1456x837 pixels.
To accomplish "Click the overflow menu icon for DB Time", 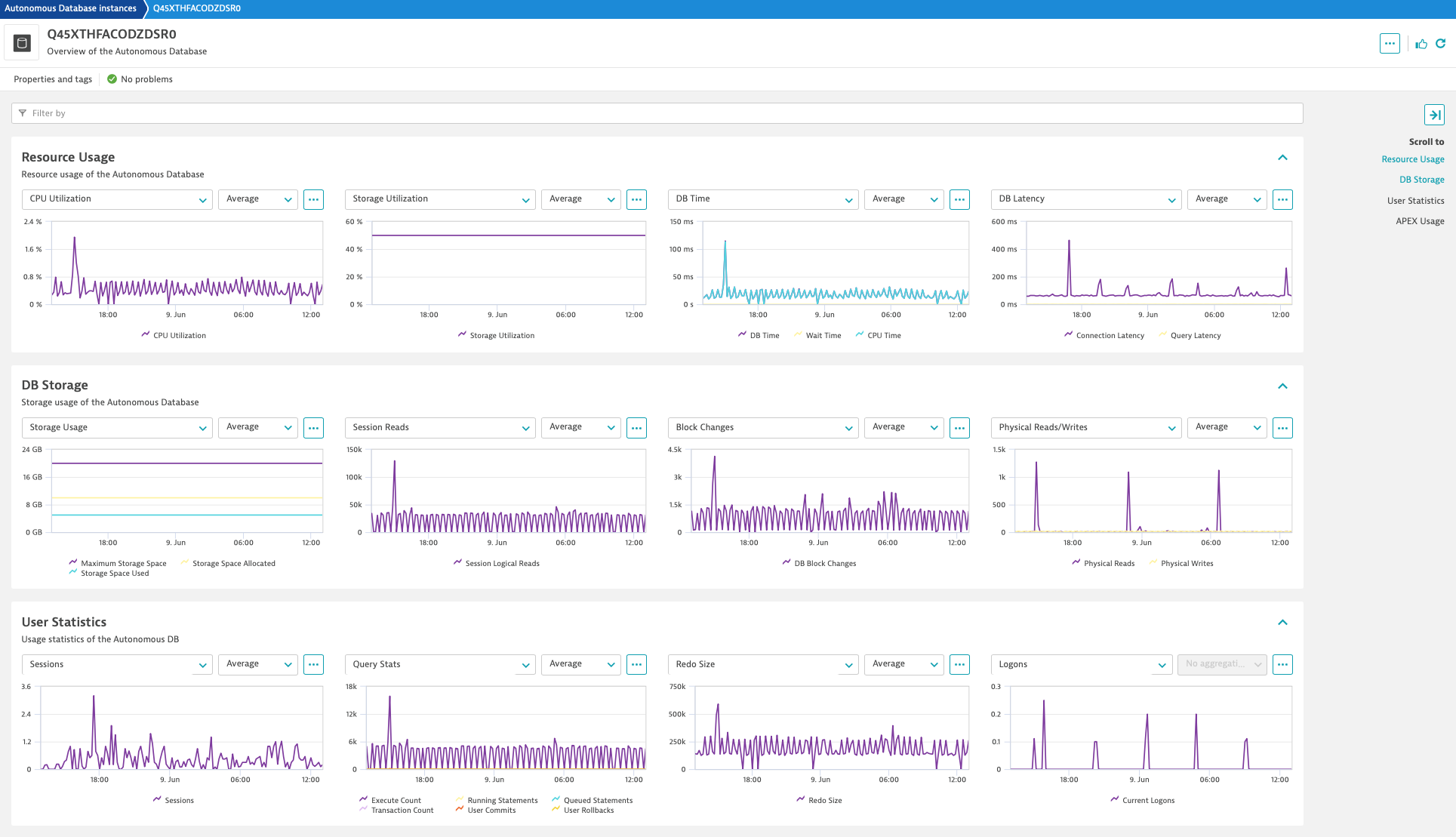I will pyautogui.click(x=959, y=198).
